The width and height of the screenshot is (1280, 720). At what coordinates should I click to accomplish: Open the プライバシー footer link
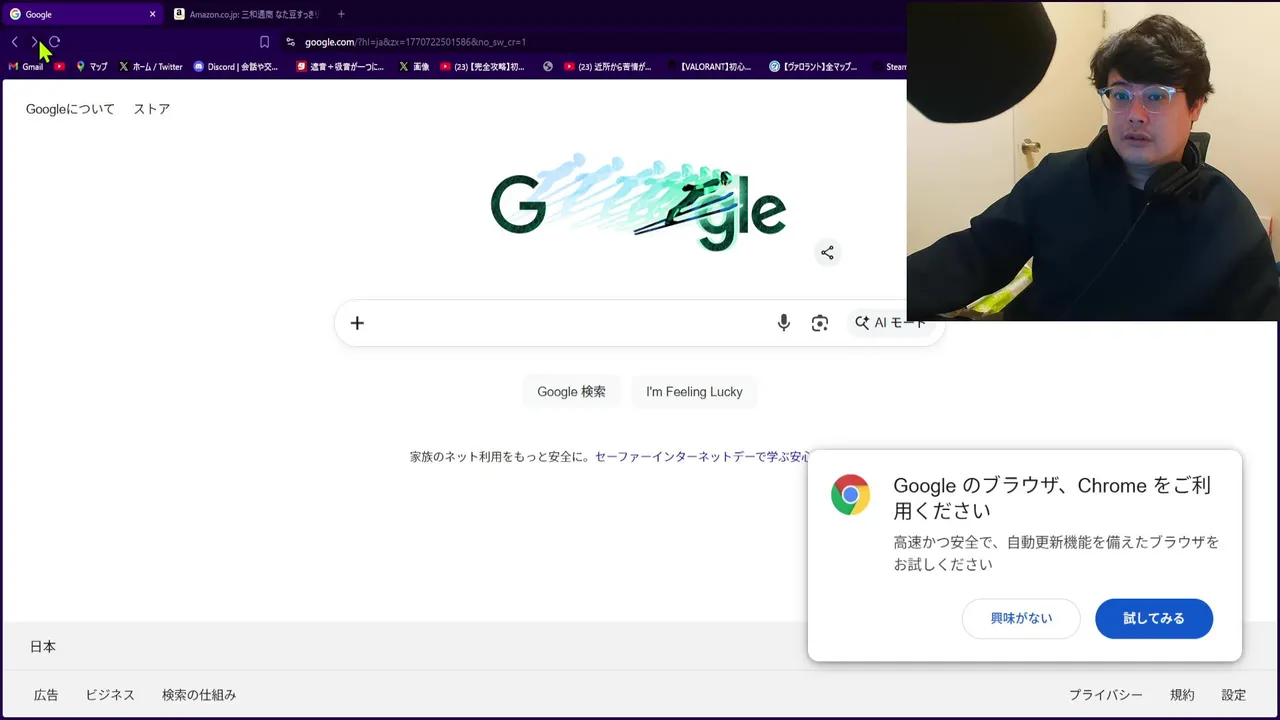click(1106, 695)
